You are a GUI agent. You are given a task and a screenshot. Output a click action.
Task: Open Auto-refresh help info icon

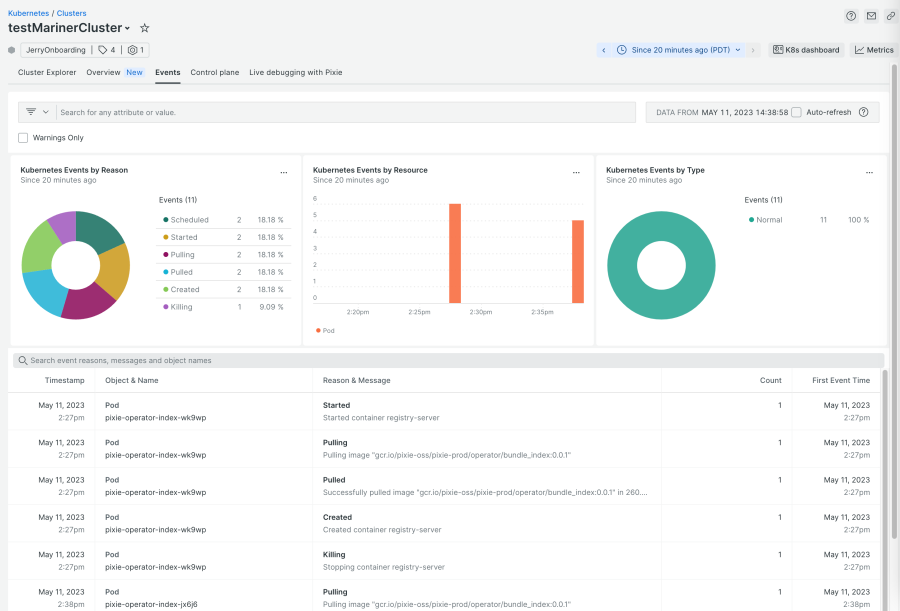point(863,112)
